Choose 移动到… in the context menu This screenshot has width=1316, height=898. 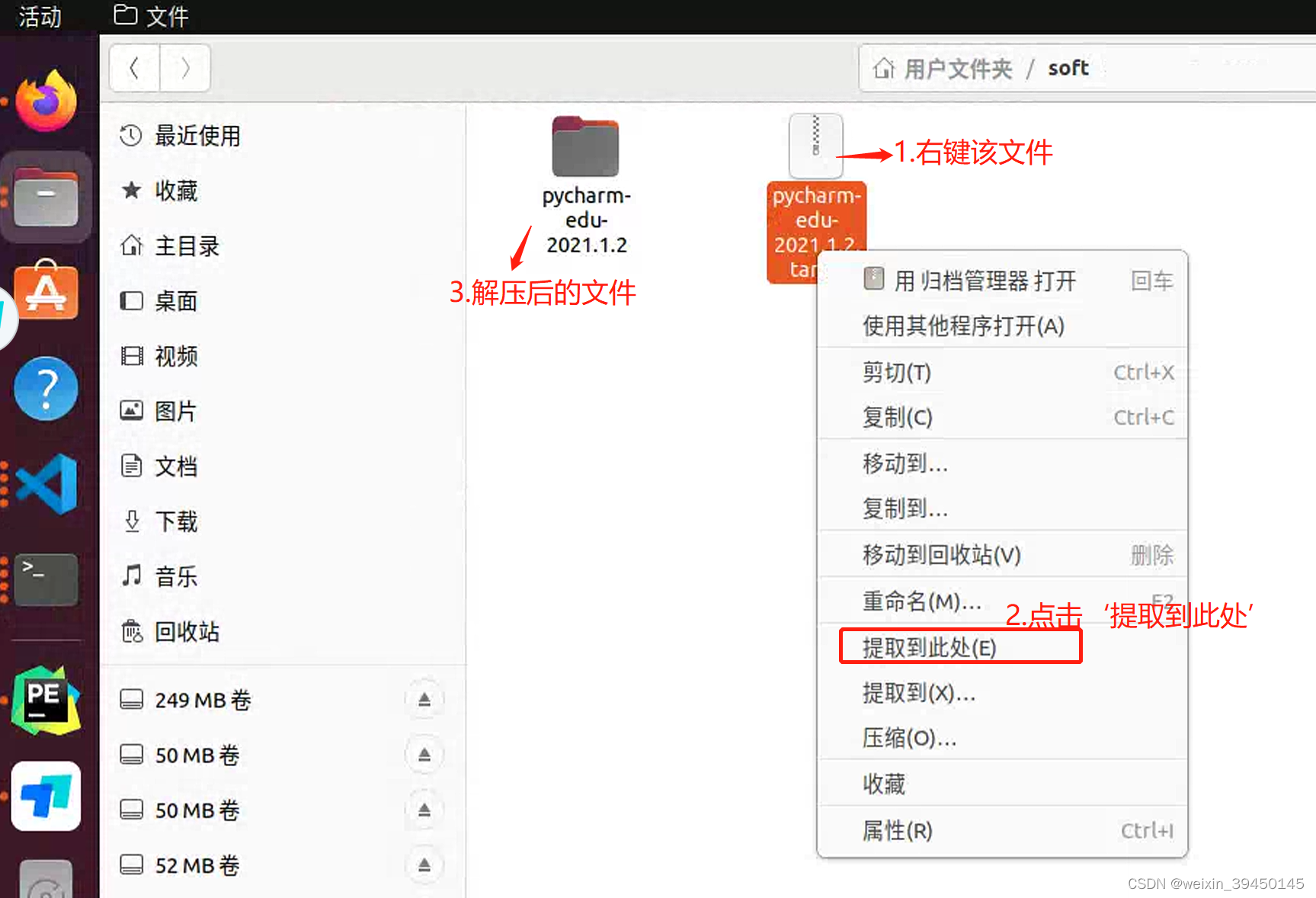(x=1002, y=463)
